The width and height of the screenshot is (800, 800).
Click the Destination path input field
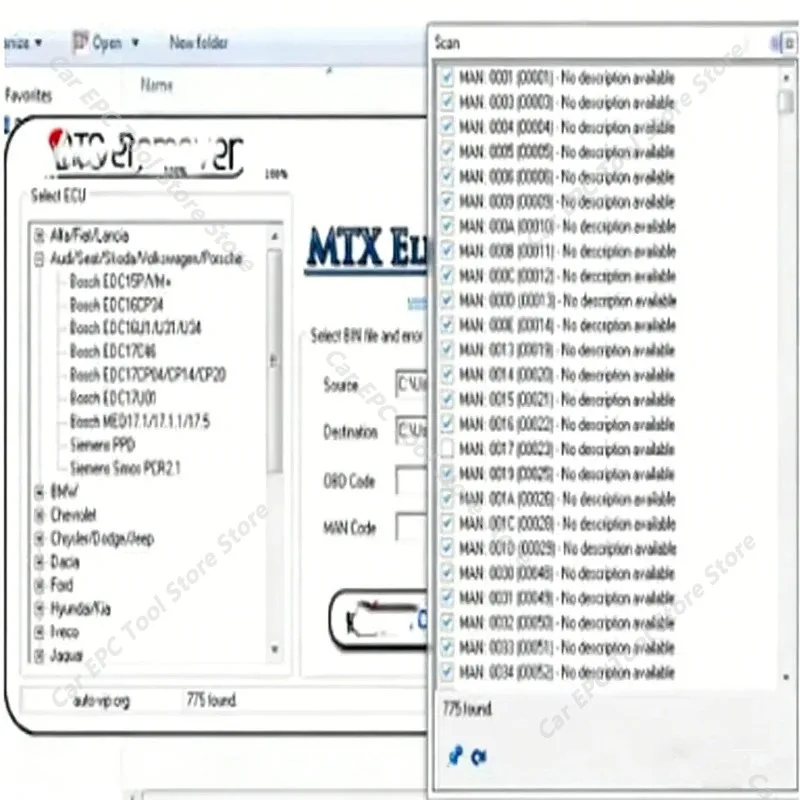tap(412, 431)
